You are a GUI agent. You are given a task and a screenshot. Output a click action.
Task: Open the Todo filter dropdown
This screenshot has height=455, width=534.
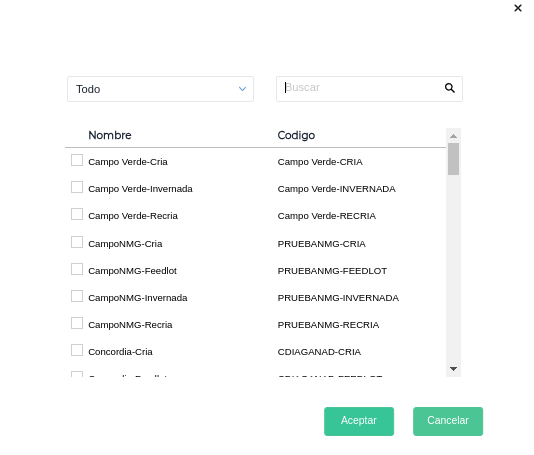pos(160,89)
